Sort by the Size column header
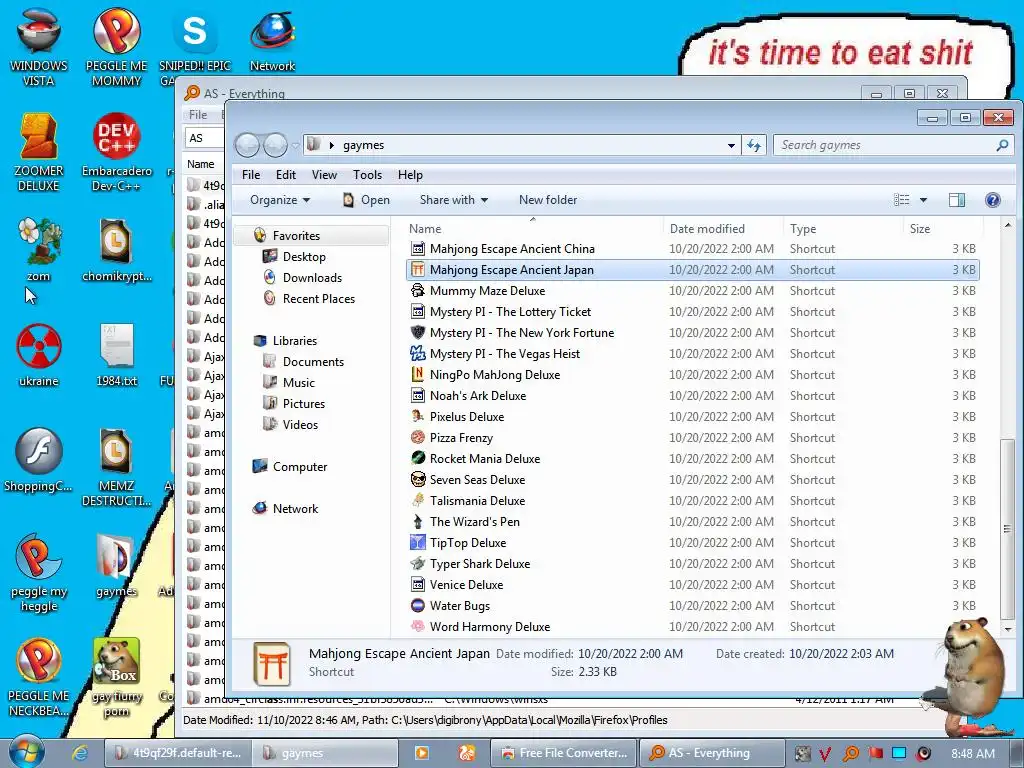Viewport: 1024px width, 768px height. [943, 229]
